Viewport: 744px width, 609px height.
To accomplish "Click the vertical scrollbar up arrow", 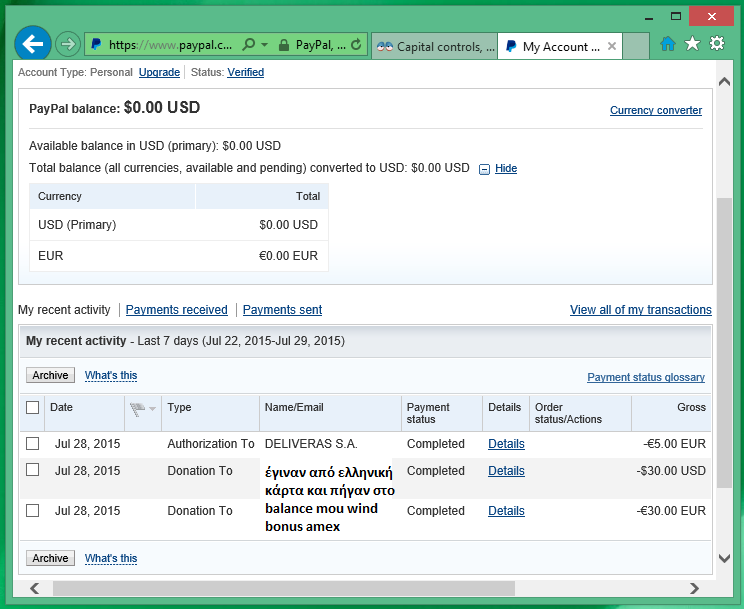I will point(724,82).
